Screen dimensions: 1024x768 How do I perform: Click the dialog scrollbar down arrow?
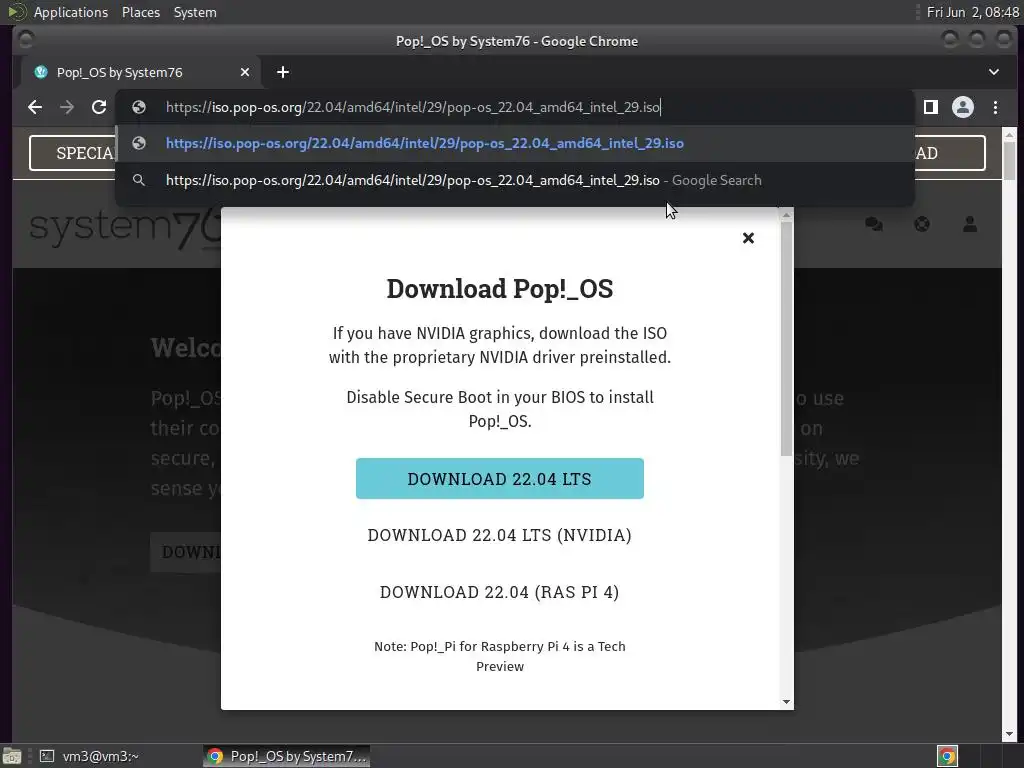786,702
